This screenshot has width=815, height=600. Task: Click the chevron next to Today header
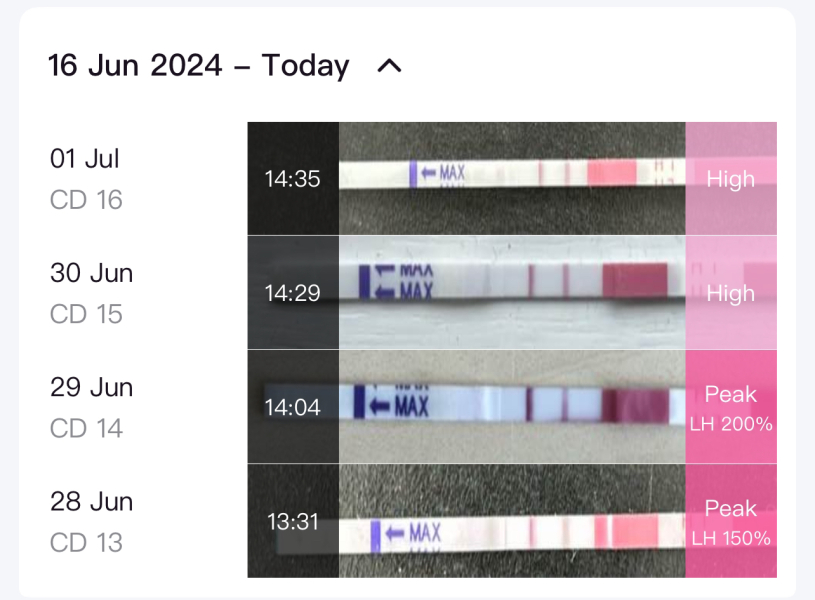(x=390, y=65)
